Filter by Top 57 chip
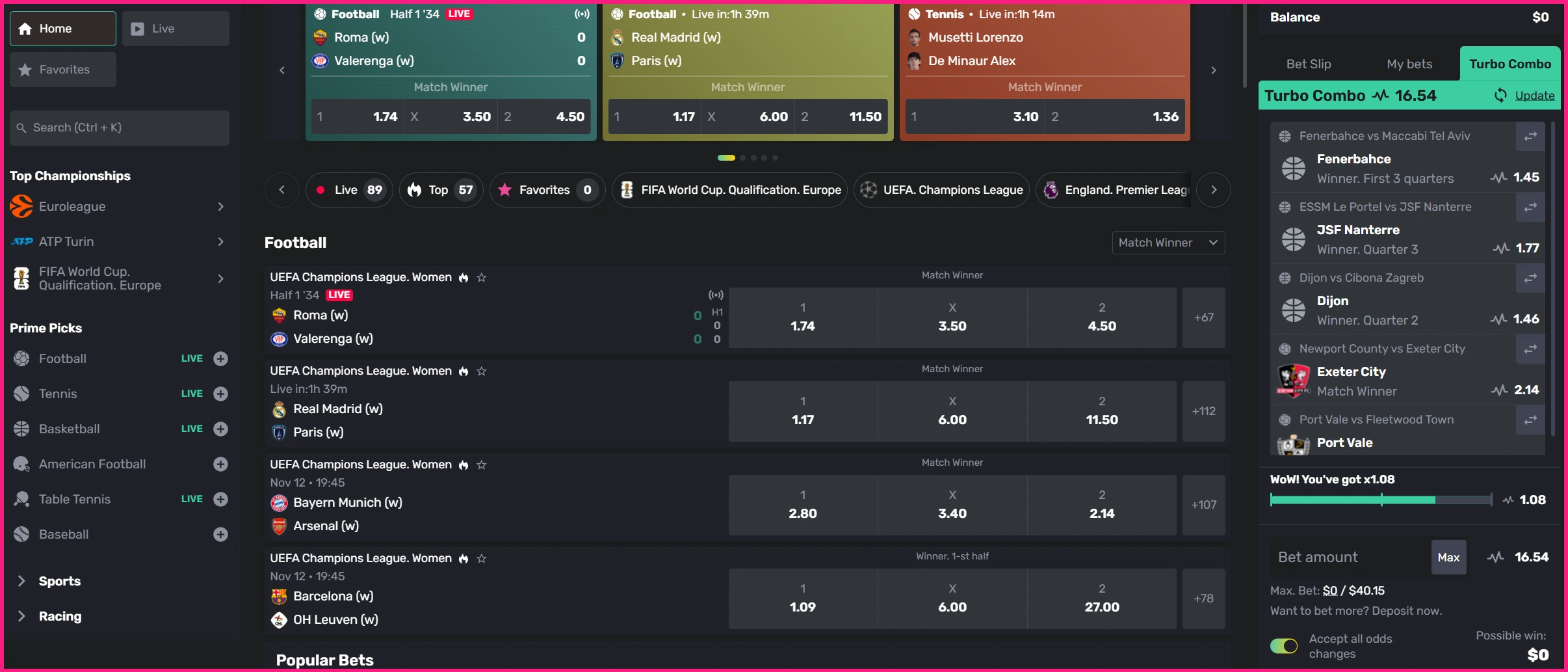 [x=441, y=190]
